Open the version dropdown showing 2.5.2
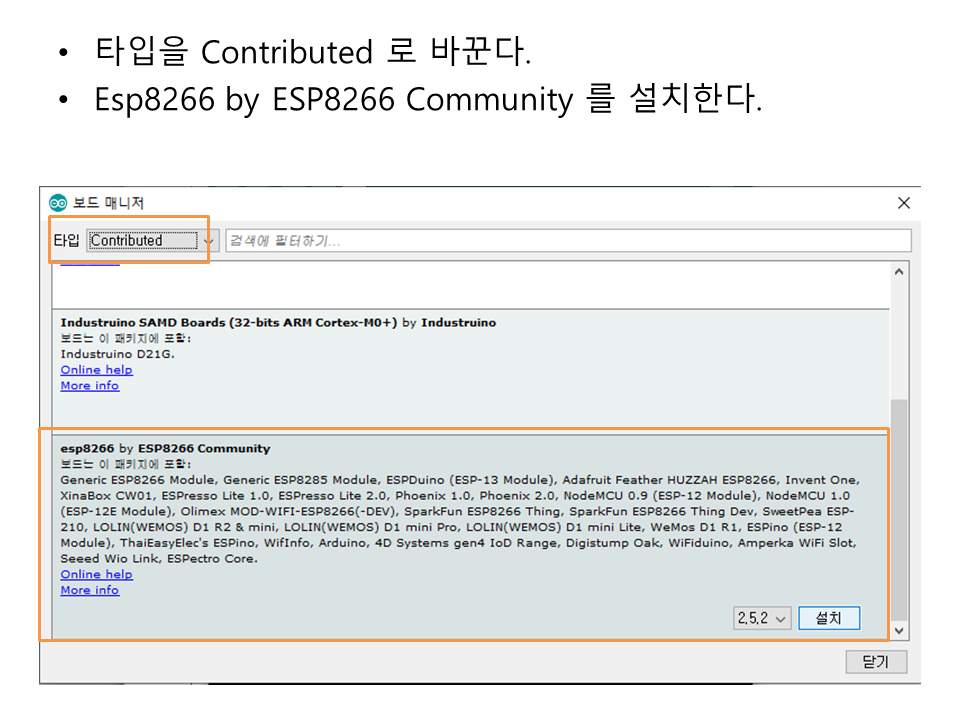Viewport: 960px width, 720px height. click(762, 618)
